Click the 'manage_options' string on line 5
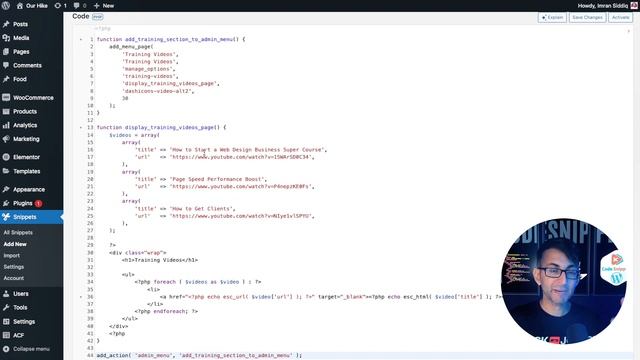Image resolution: width=640 pixels, height=360 pixels. [147, 69]
